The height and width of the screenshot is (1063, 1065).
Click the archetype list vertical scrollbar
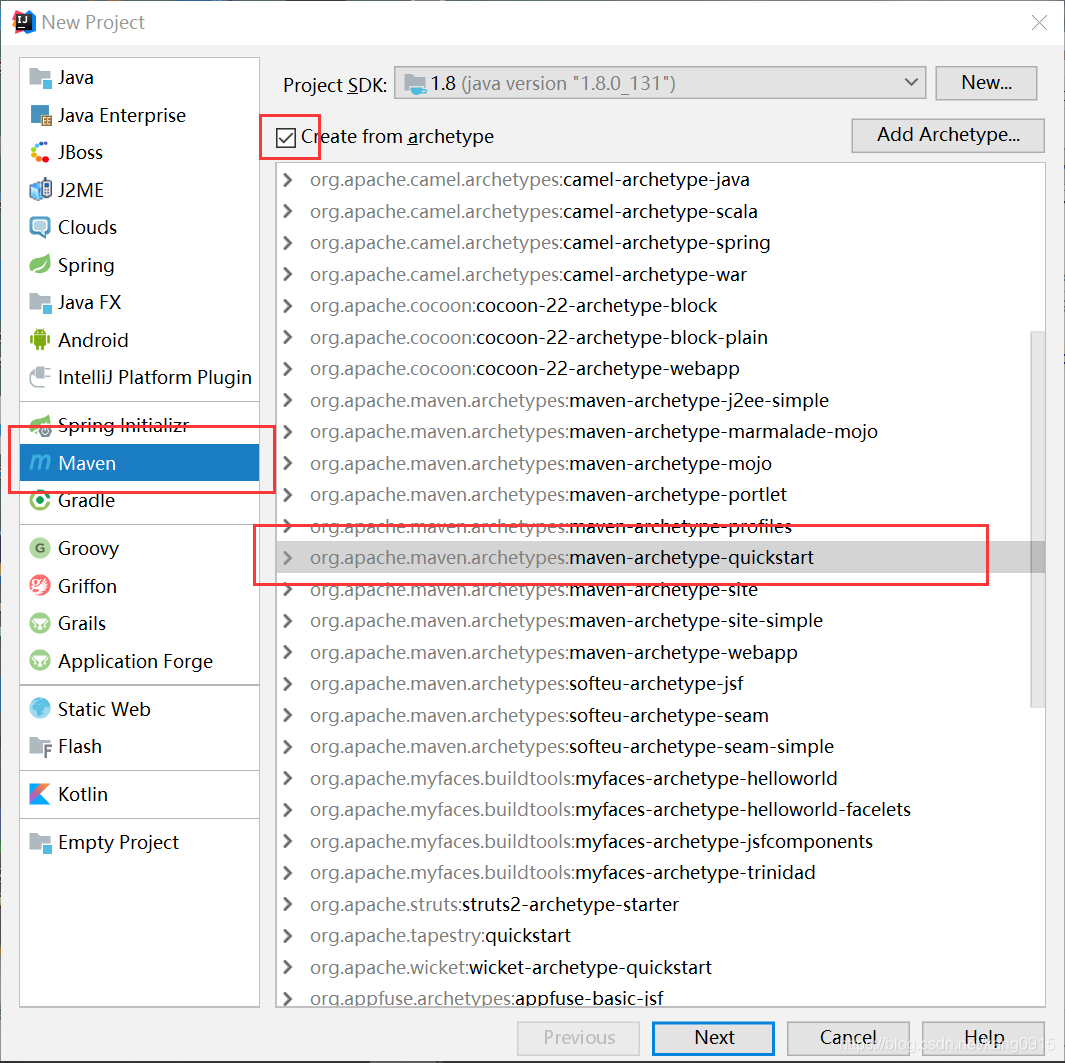[x=1037, y=520]
